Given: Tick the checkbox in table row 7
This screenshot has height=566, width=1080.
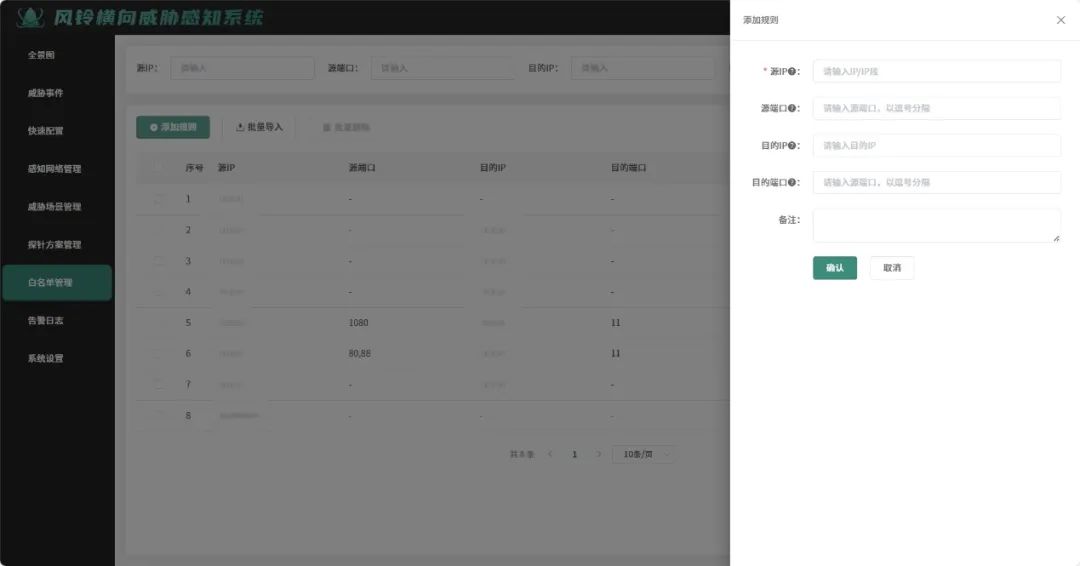Looking at the screenshot, I should pyautogui.click(x=158, y=384).
